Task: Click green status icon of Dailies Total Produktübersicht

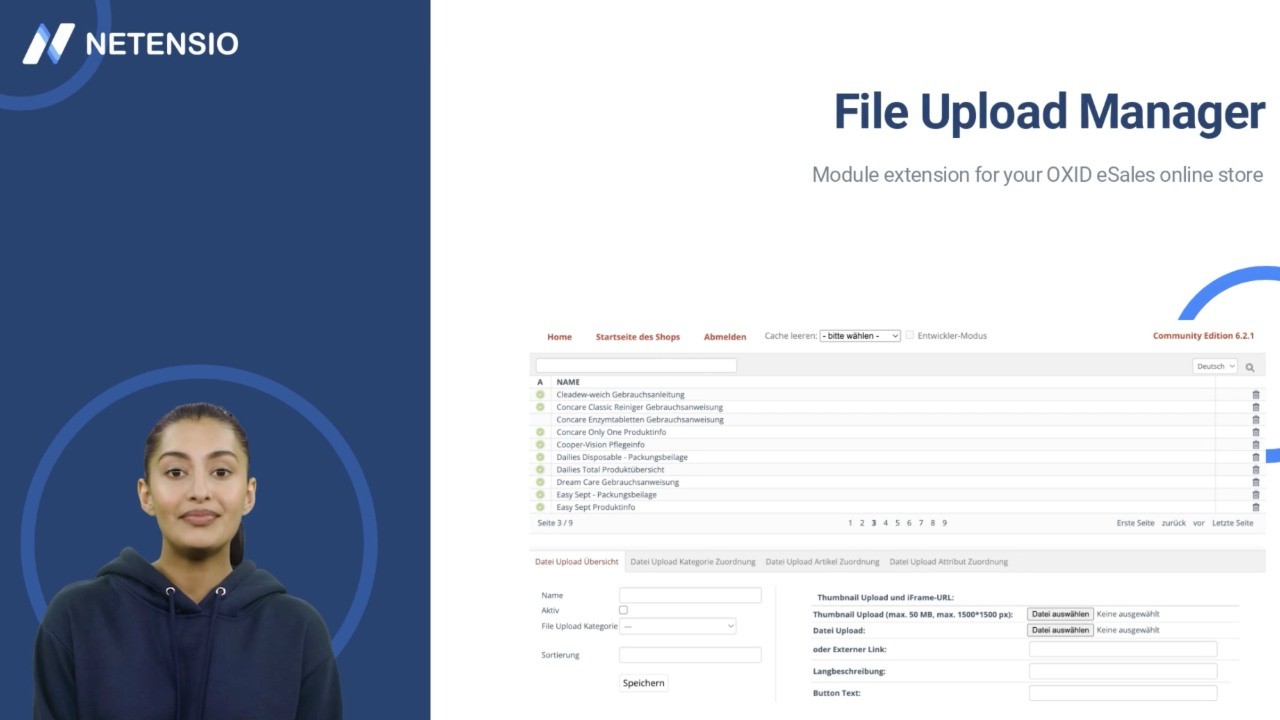Action: tap(540, 469)
